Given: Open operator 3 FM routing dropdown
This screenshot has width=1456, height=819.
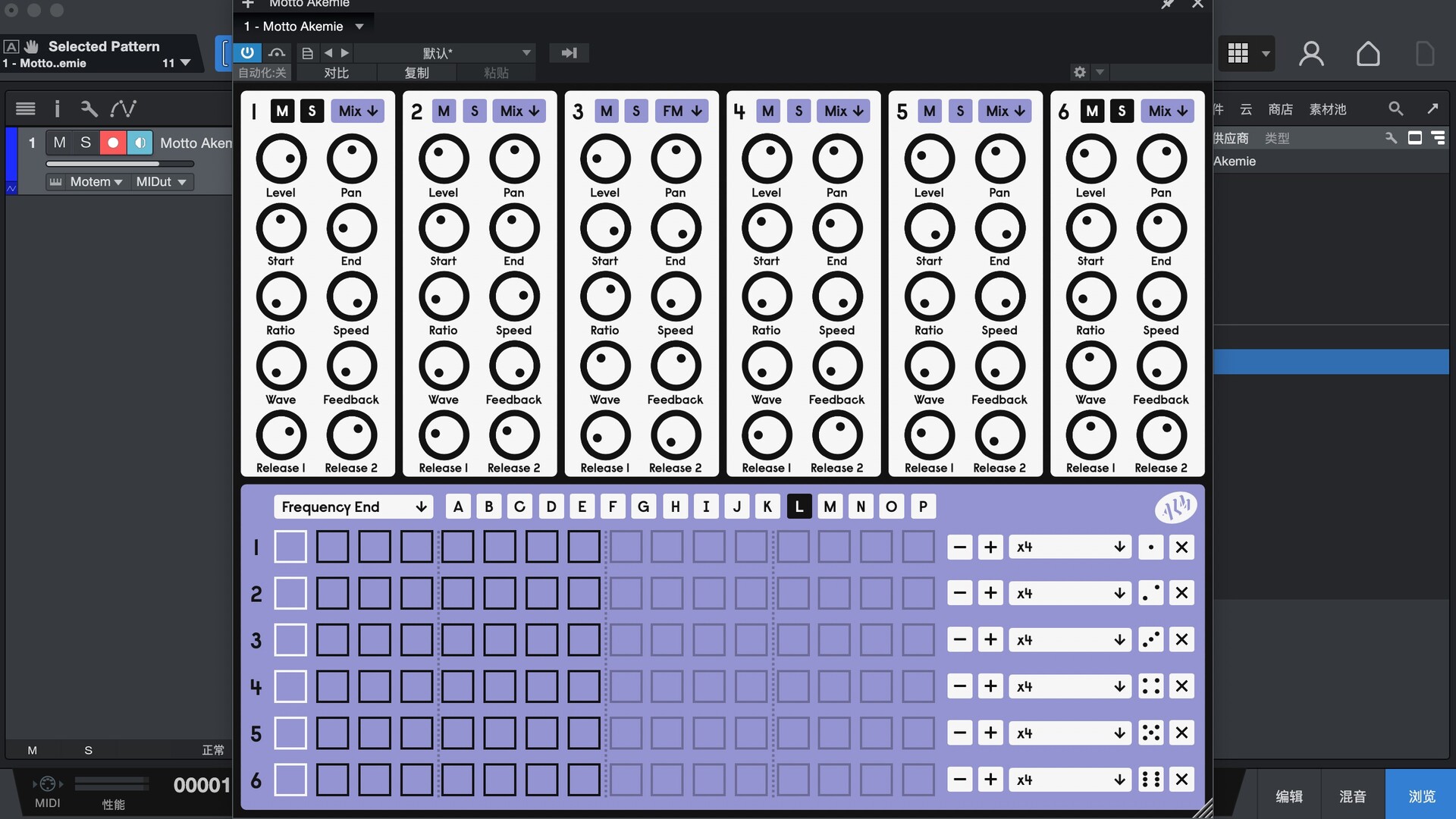Looking at the screenshot, I should click(681, 111).
